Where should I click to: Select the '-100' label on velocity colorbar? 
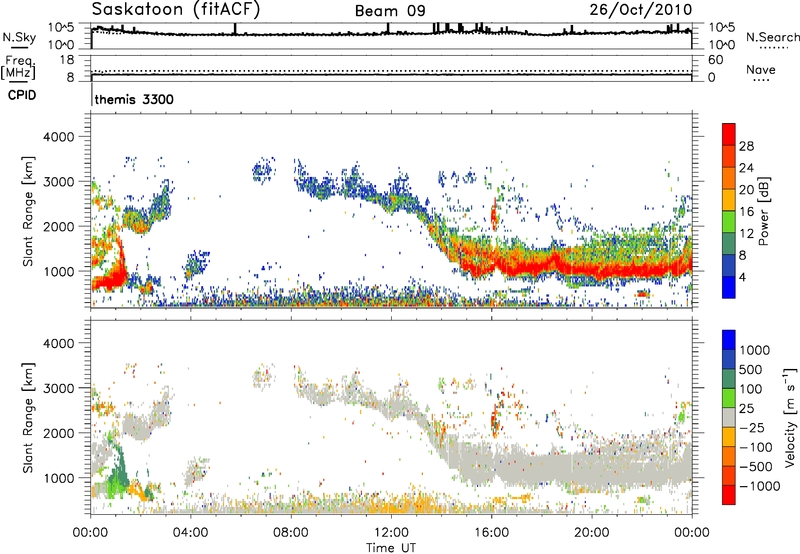point(756,447)
